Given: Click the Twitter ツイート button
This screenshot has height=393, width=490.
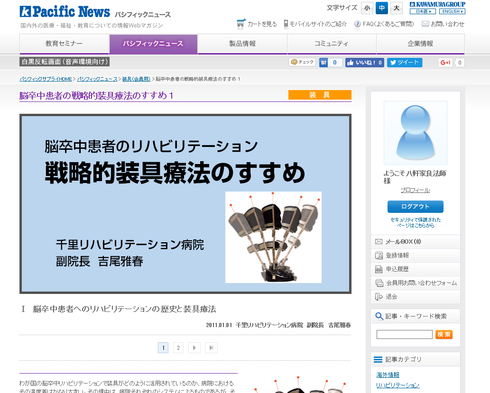Looking at the screenshot, I should click(x=405, y=63).
